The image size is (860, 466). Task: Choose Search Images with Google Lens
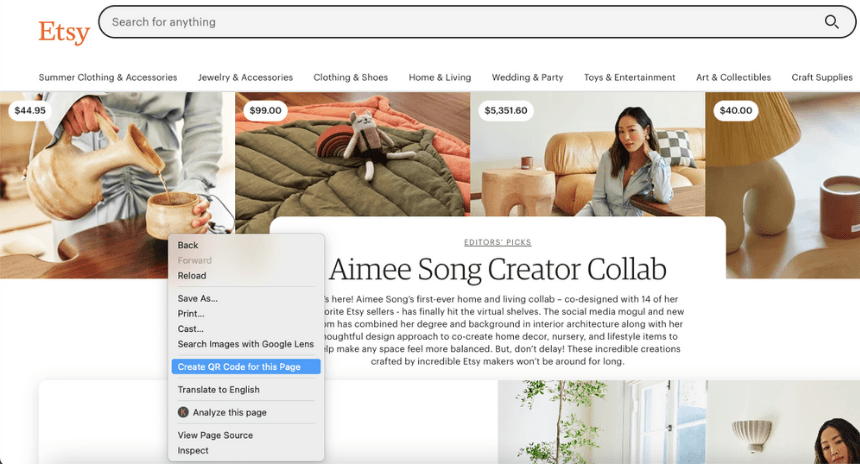246,344
